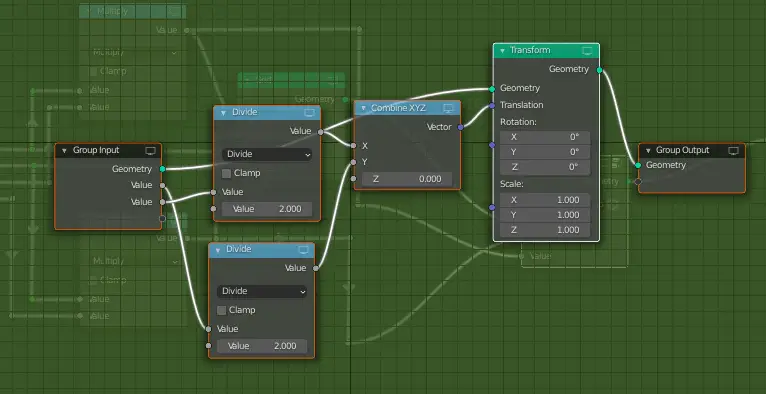Image resolution: width=766 pixels, height=394 pixels.
Task: Click the Y input socket on Combine XYZ
Action: (x=353, y=162)
